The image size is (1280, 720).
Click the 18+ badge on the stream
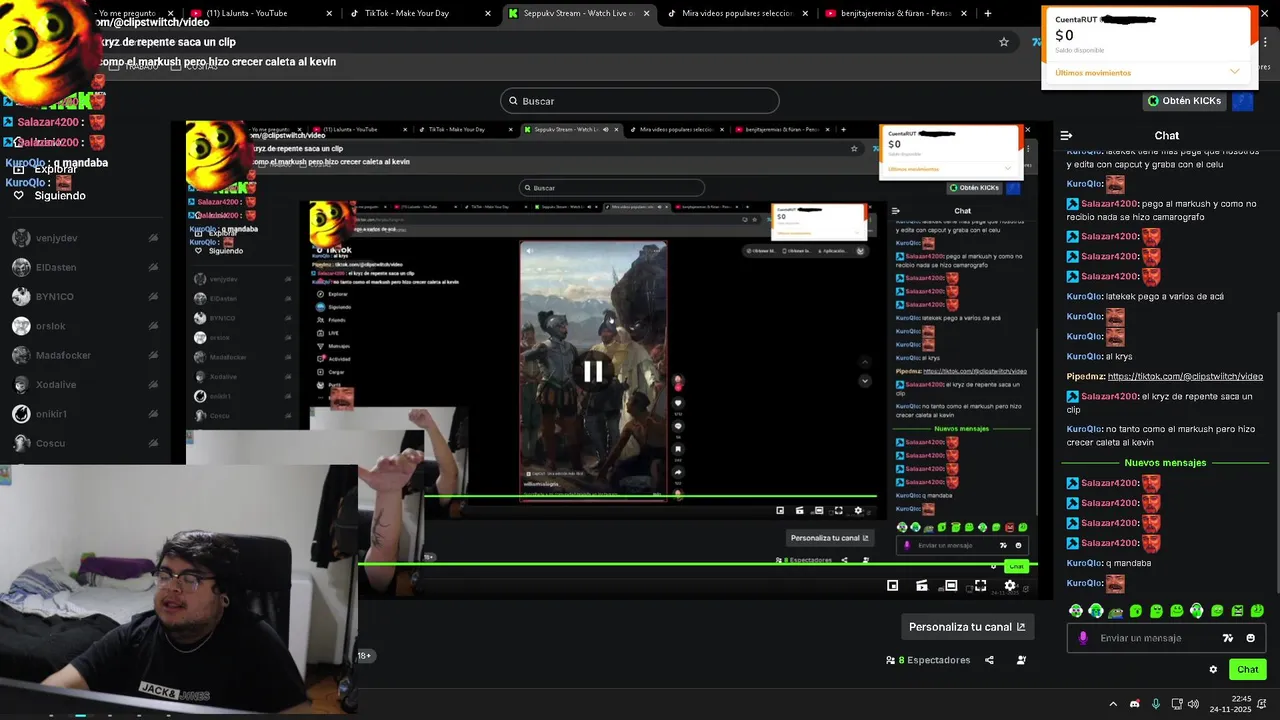click(x=364, y=656)
